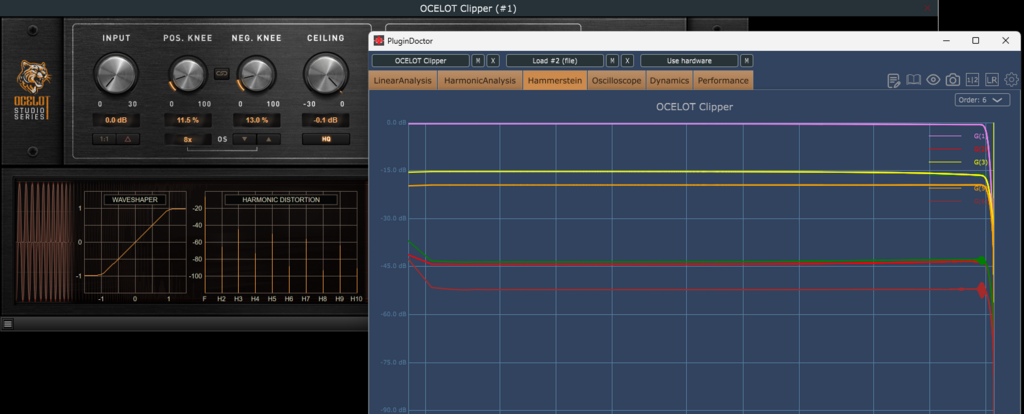This screenshot has width=1024, height=414.
Task: Open the manual book icon
Action: pyautogui.click(x=913, y=80)
